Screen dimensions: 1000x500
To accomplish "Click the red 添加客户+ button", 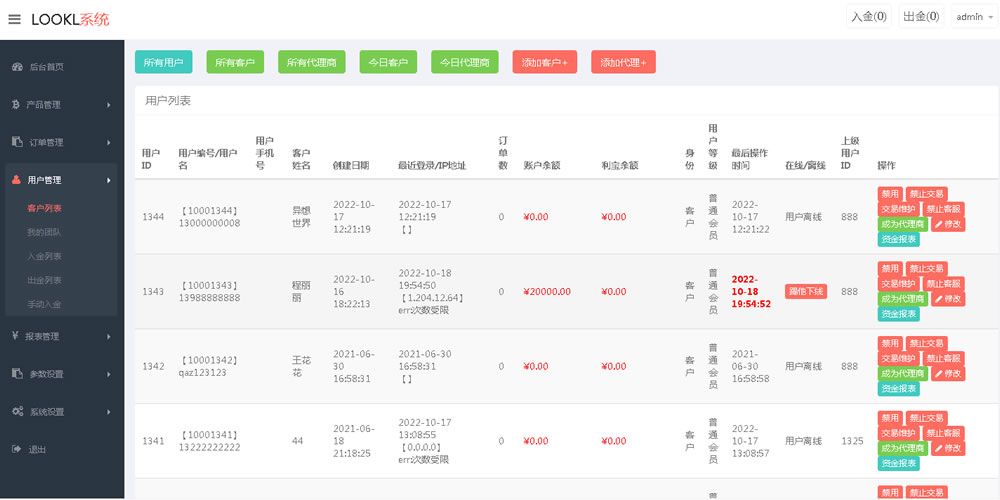I will 546,62.
